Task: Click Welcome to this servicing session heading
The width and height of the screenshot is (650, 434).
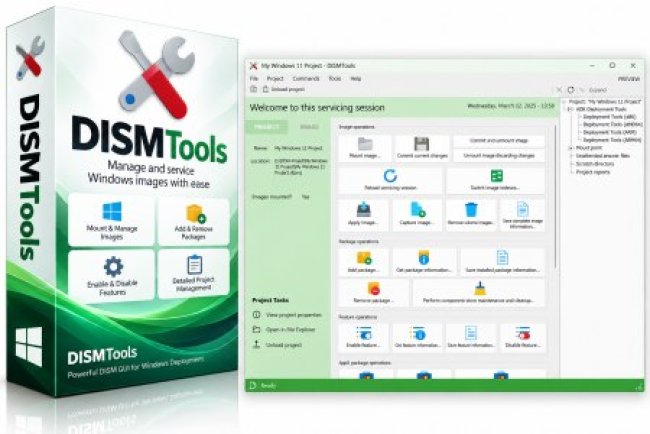Action: tap(317, 108)
